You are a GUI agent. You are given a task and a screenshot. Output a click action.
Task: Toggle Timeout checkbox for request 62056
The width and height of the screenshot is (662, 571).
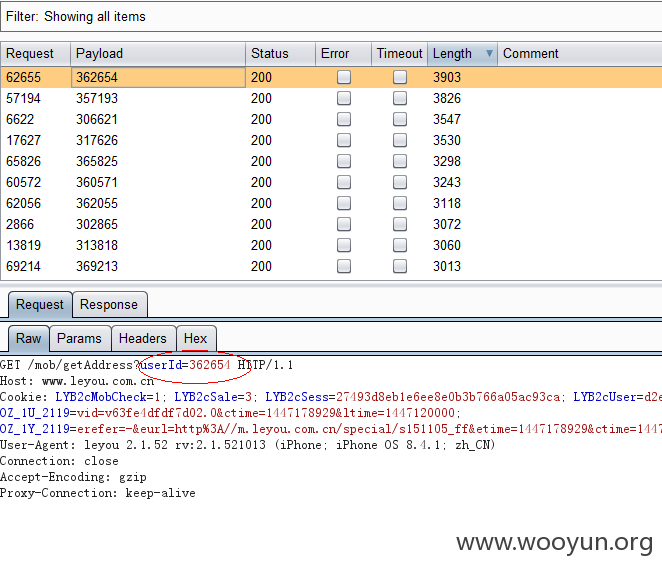pos(400,204)
